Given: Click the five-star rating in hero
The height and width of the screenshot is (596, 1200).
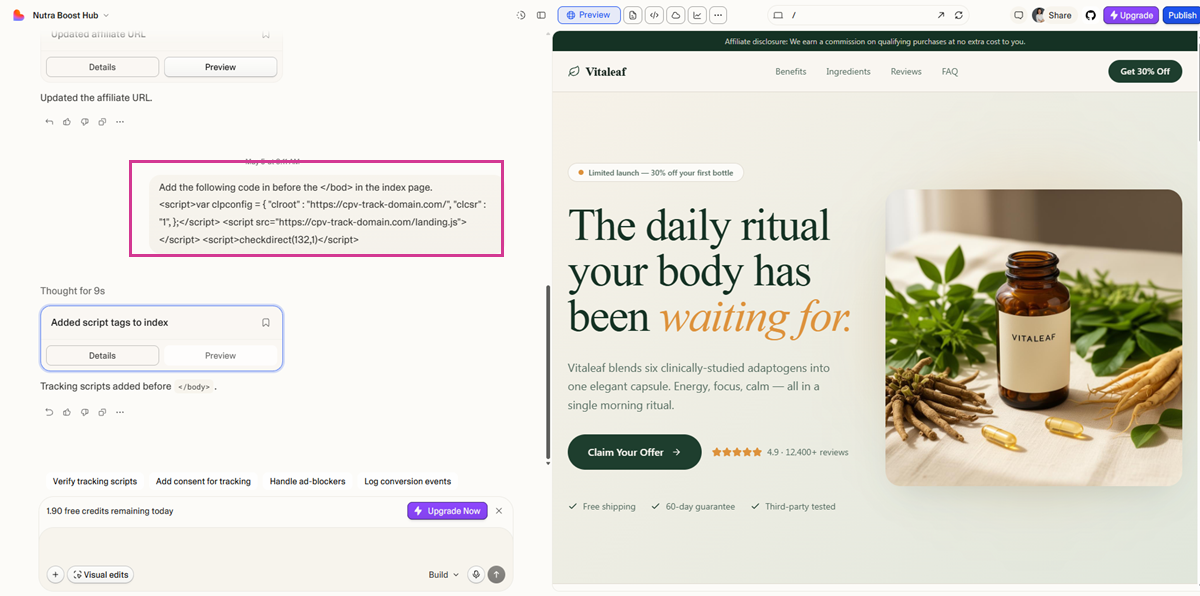Looking at the screenshot, I should click(737, 452).
